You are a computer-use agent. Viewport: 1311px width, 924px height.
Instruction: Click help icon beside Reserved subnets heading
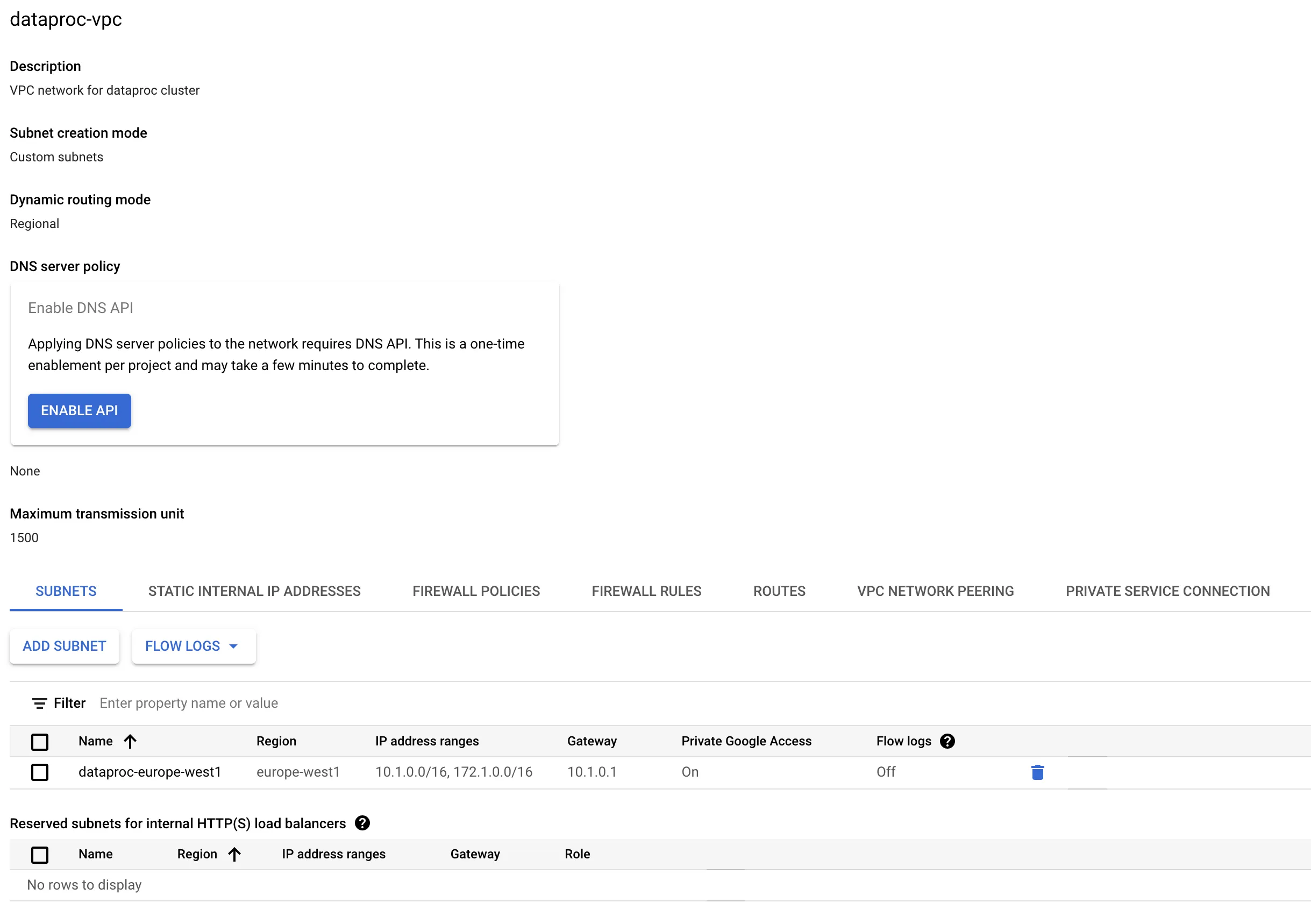tap(362, 823)
